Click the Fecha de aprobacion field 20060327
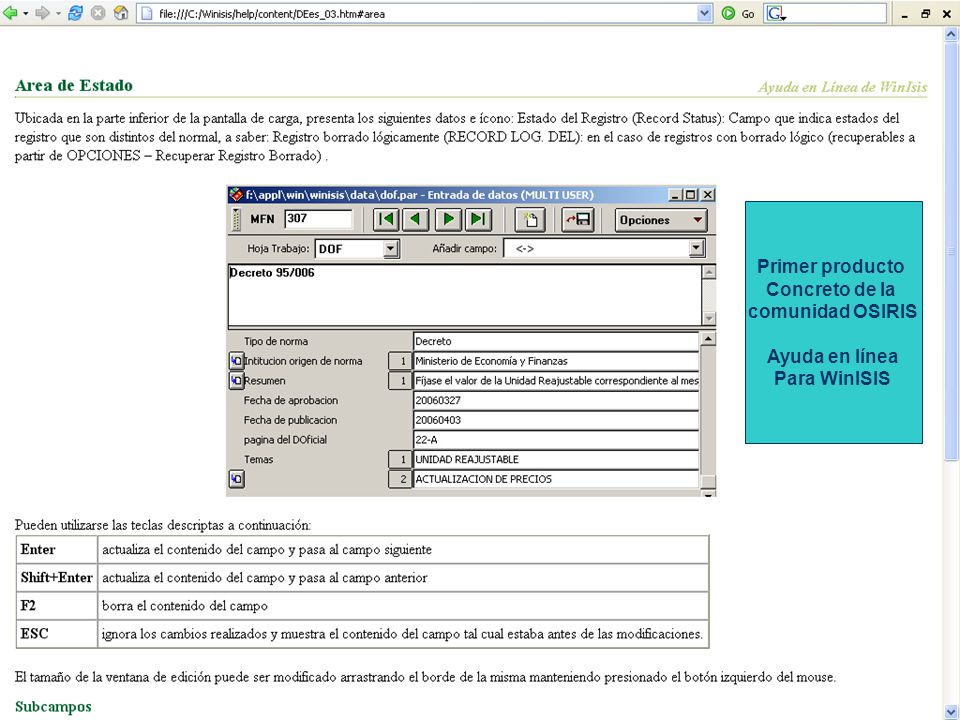 (x=556, y=400)
